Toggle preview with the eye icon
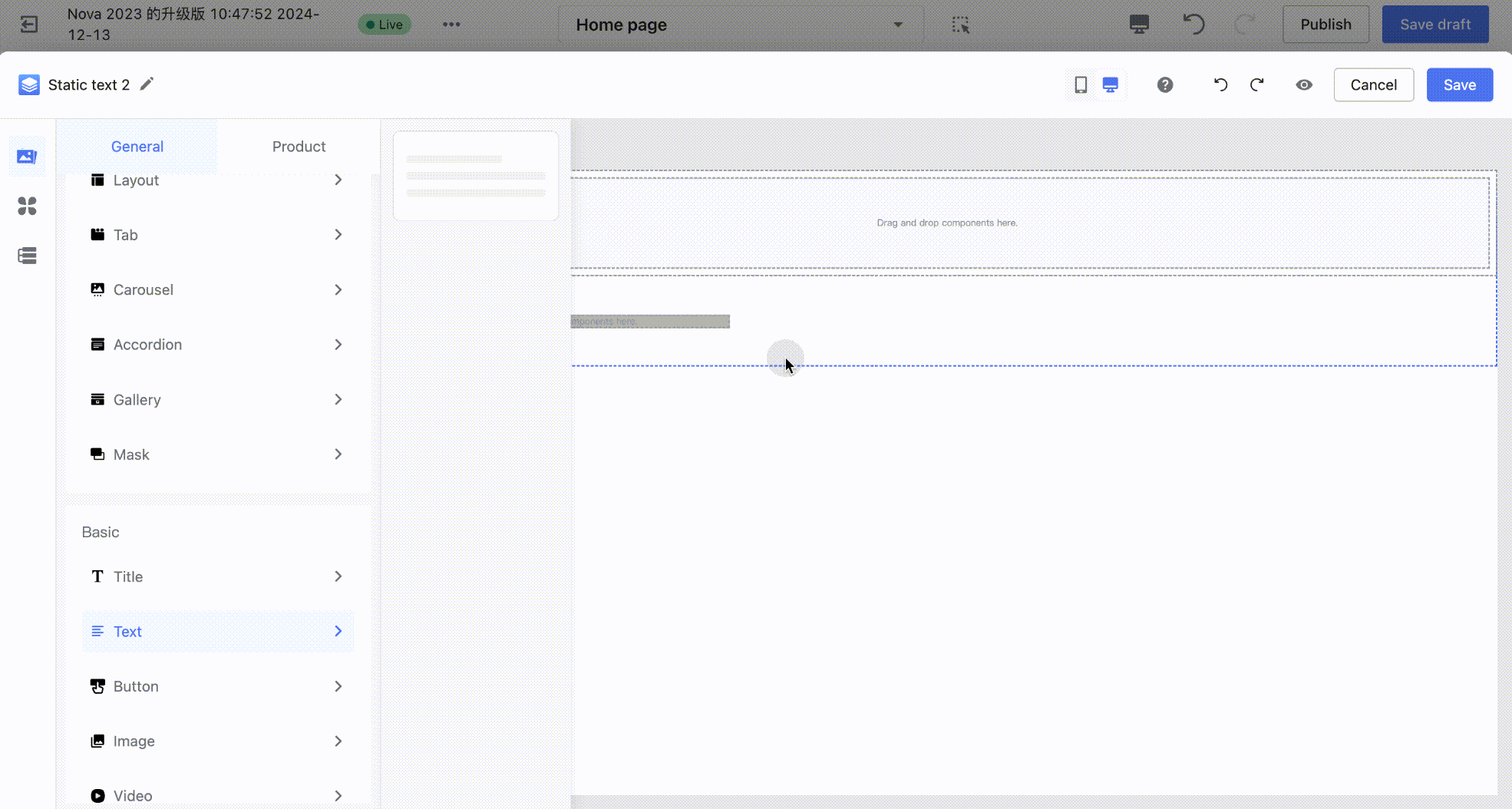Viewport: 1512px width, 809px height. coord(1303,84)
